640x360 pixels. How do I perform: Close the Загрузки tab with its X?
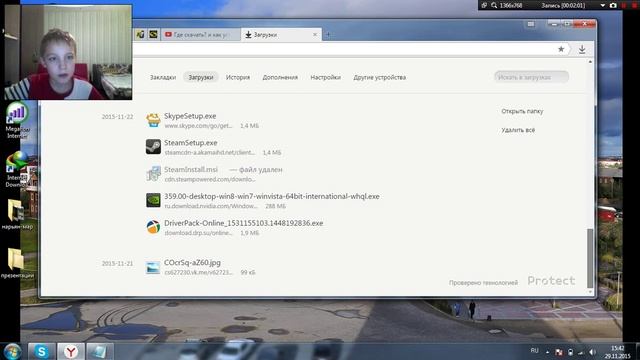tap(315, 35)
